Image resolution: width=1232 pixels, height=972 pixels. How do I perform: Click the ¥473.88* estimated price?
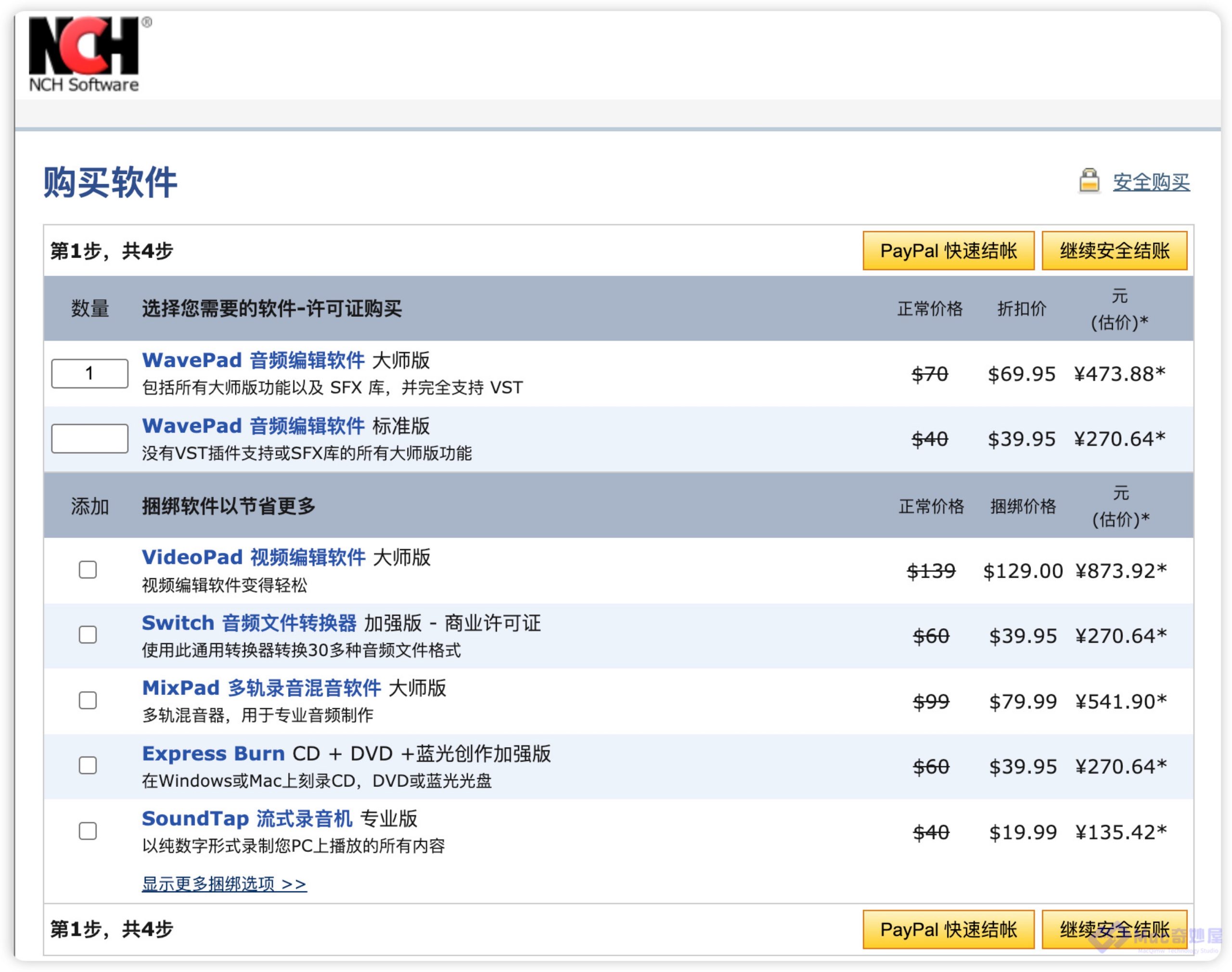pyautogui.click(x=1119, y=374)
